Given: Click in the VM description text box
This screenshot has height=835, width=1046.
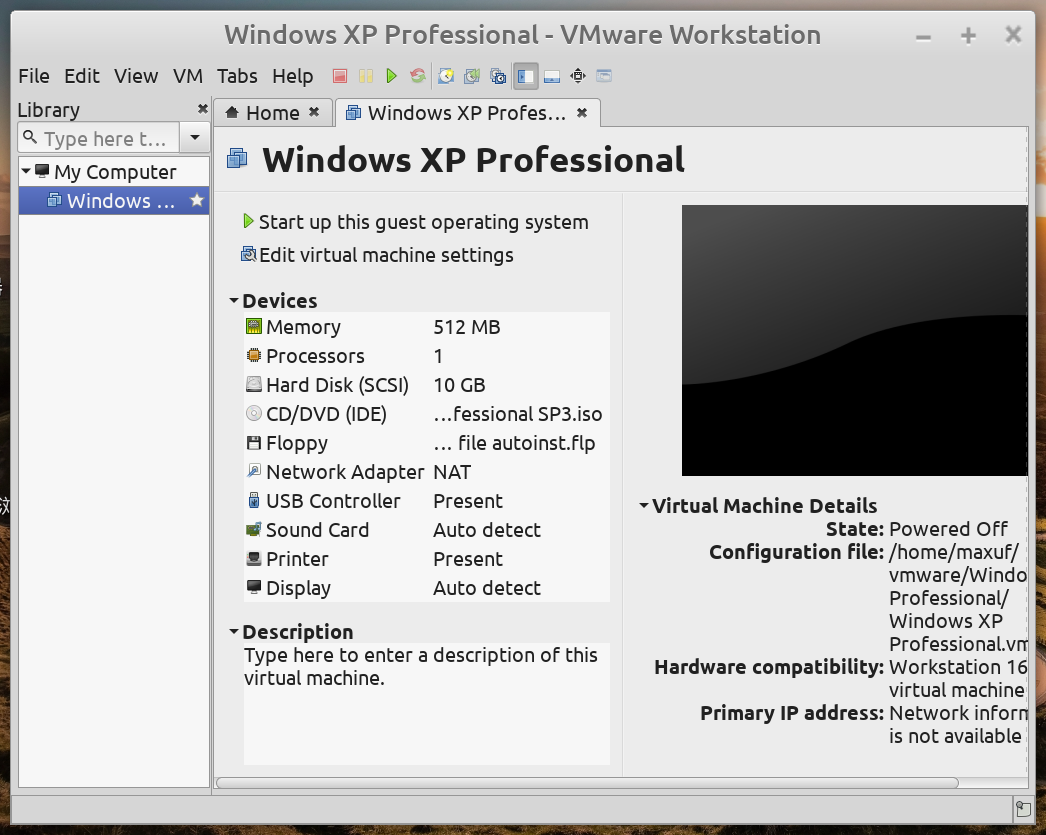Looking at the screenshot, I should 427,704.
